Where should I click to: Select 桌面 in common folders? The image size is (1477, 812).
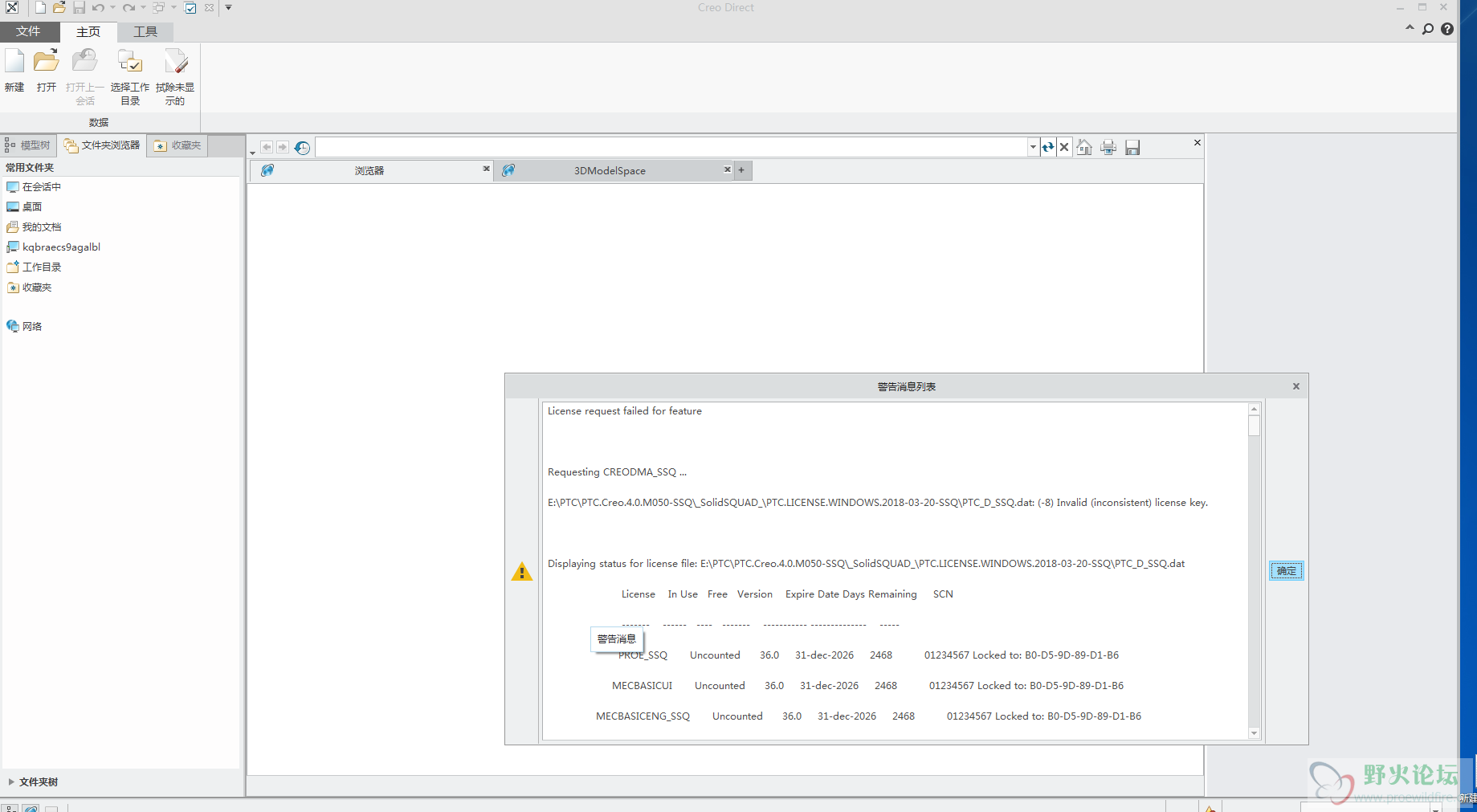click(25, 207)
